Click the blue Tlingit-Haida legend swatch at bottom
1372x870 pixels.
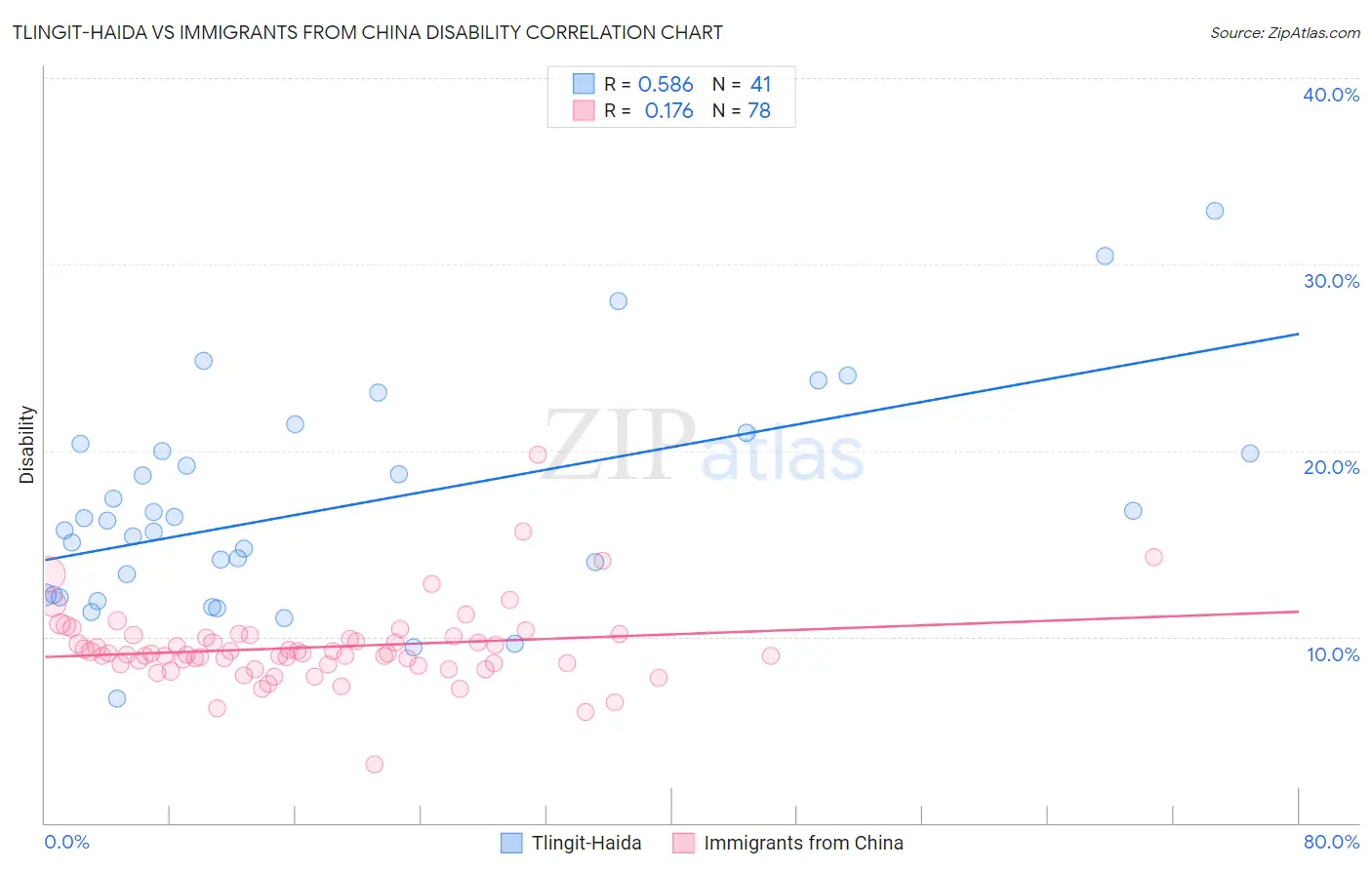[511, 843]
